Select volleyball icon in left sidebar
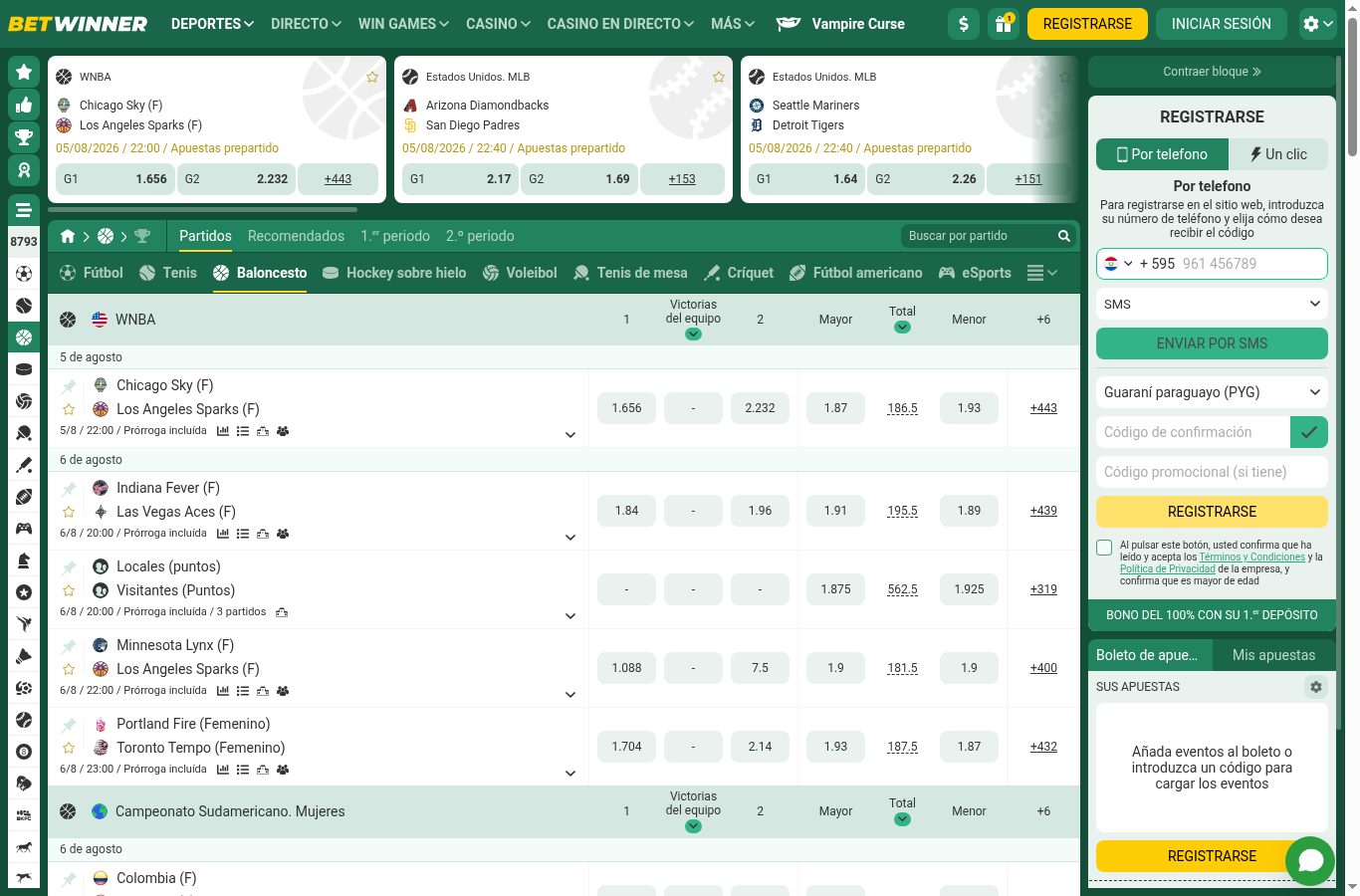This screenshot has height=896, width=1360. point(24,401)
